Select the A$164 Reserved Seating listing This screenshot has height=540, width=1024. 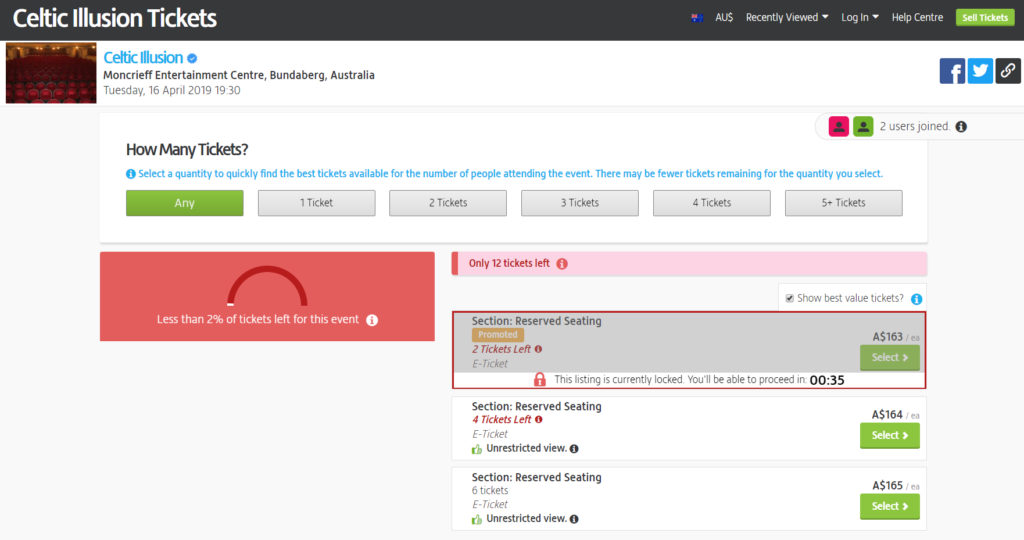(889, 436)
